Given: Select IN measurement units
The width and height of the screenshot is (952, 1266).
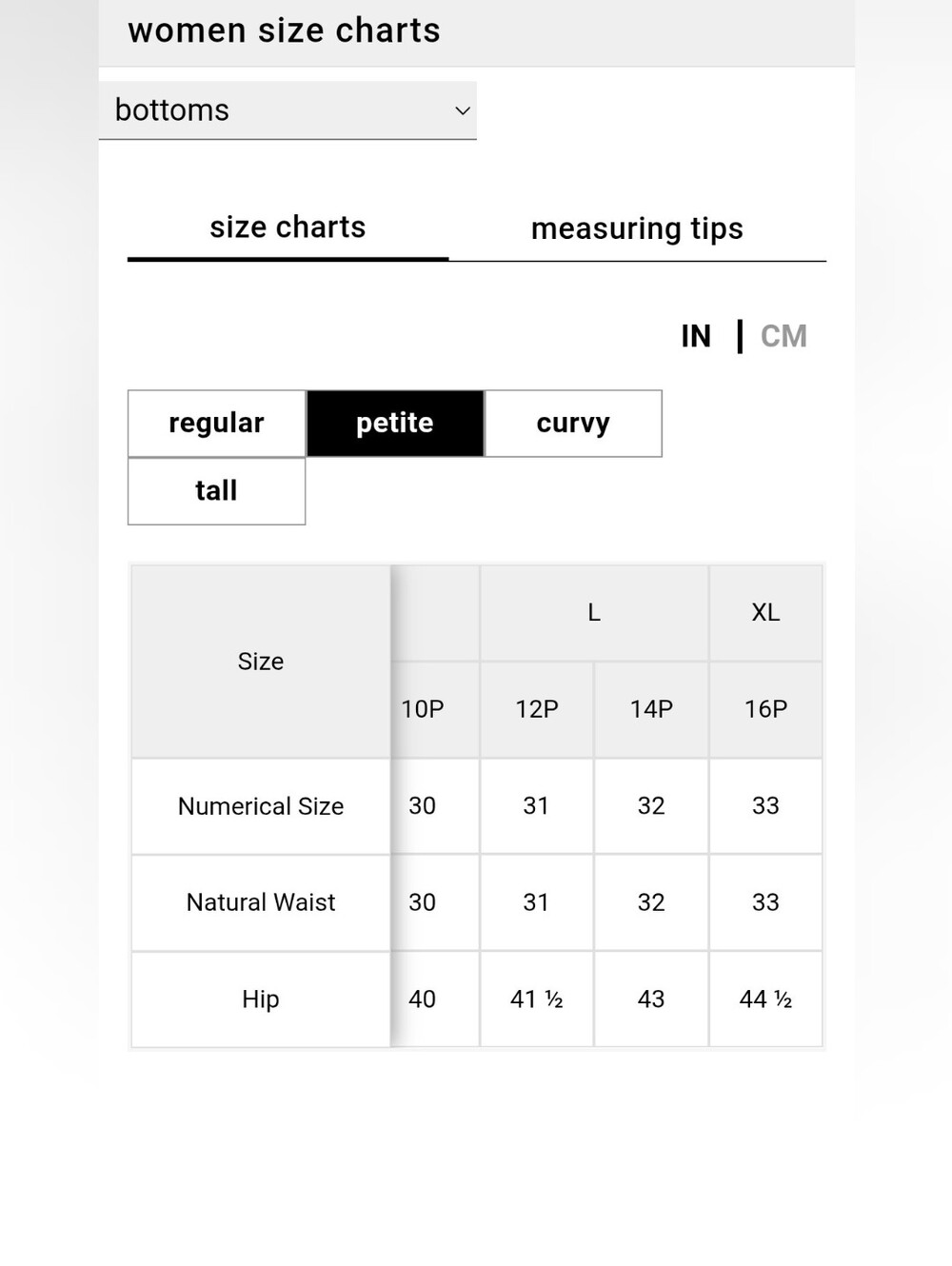Looking at the screenshot, I should pyautogui.click(x=696, y=336).
